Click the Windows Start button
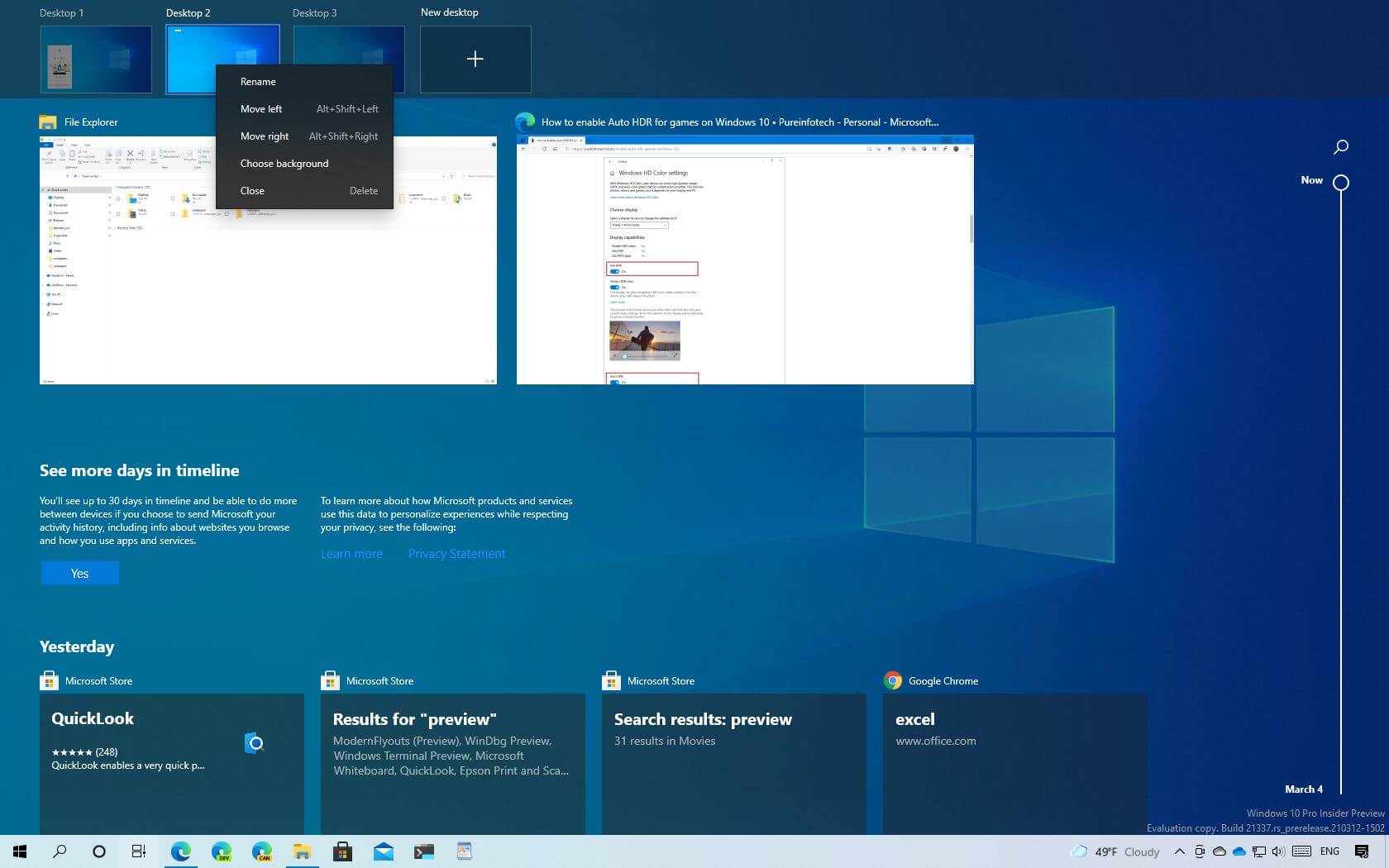This screenshot has height=868, width=1389. click(20, 851)
